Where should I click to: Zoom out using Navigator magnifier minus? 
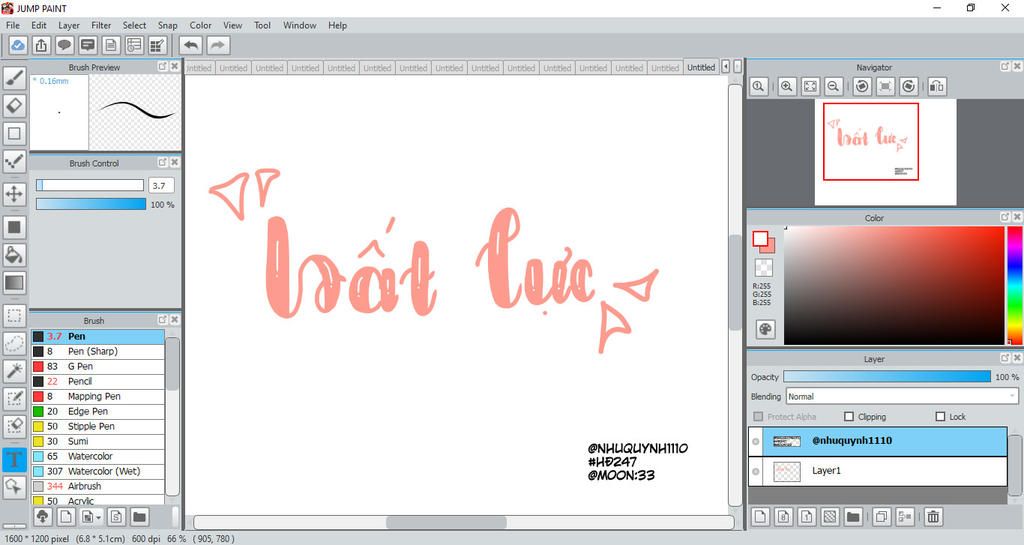(x=833, y=86)
